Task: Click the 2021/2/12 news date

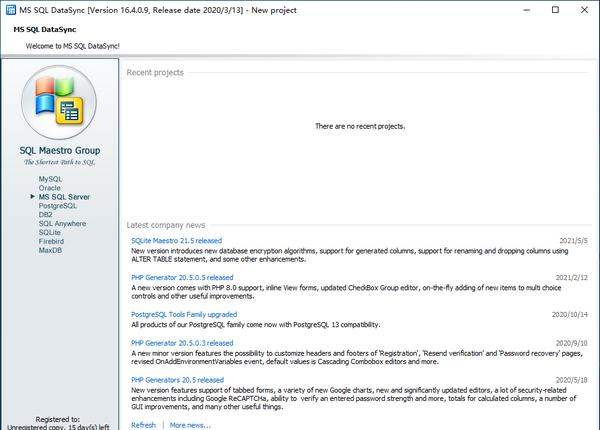Action: pyautogui.click(x=571, y=277)
